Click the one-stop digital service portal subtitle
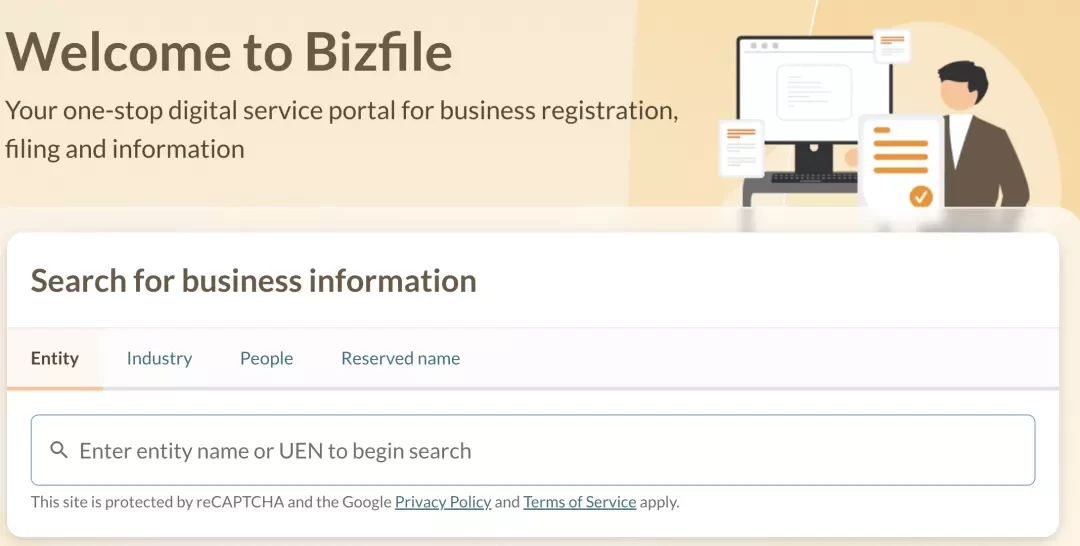 [x=341, y=129]
